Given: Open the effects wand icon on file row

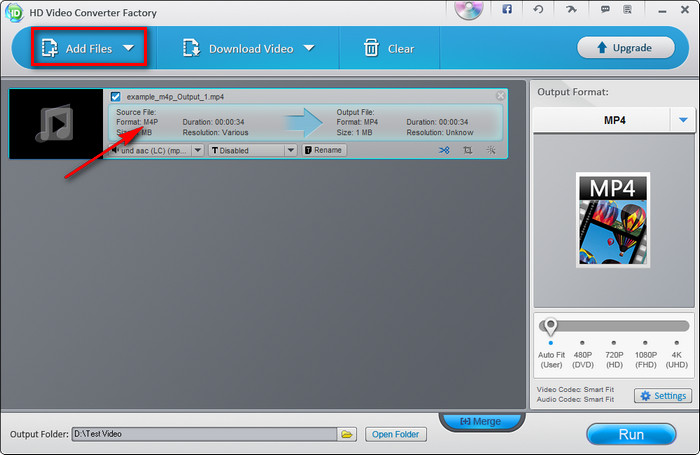Looking at the screenshot, I should click(x=491, y=150).
